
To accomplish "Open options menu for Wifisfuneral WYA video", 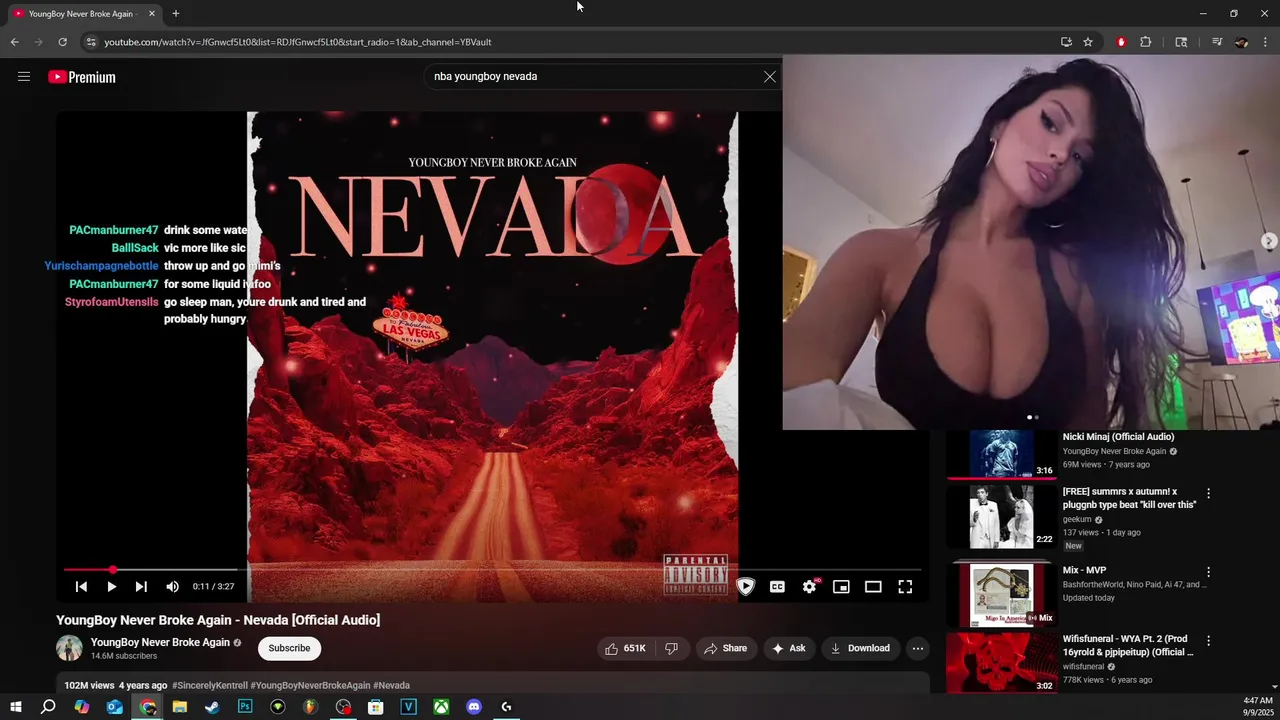I will tap(1208, 640).
